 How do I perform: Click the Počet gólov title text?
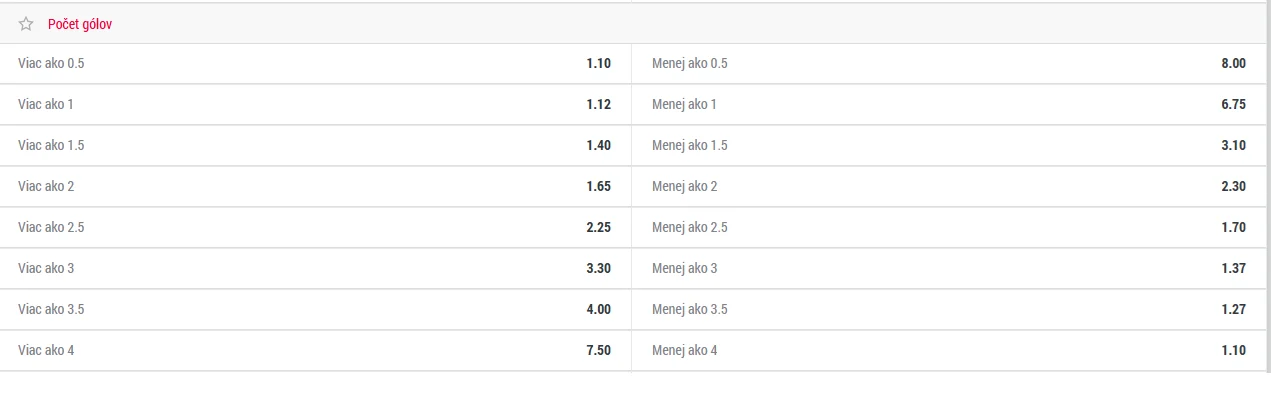80,24
